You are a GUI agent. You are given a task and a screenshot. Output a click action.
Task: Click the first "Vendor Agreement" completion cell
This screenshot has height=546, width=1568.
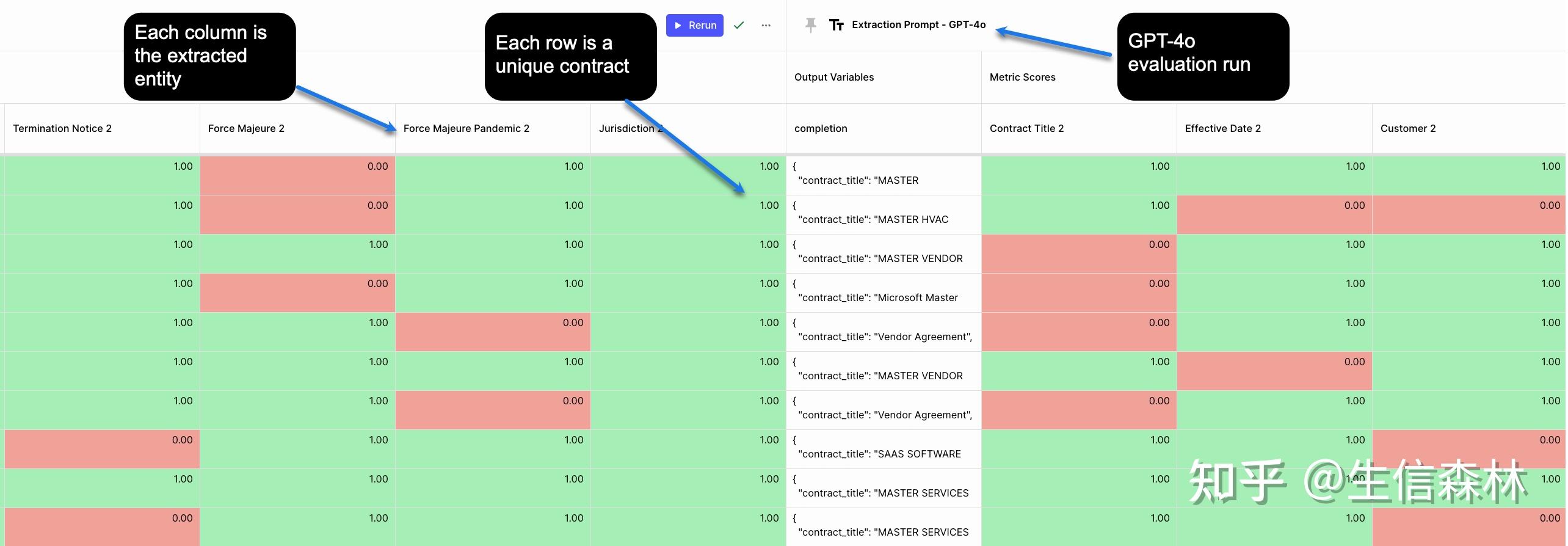coord(884,332)
